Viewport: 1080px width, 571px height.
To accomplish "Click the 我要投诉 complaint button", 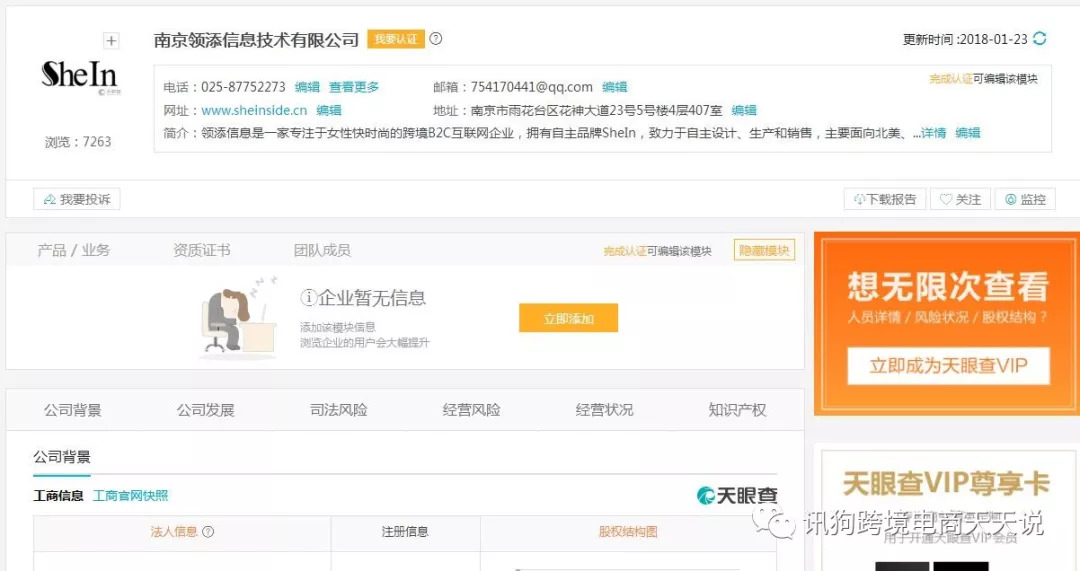I will (76, 199).
